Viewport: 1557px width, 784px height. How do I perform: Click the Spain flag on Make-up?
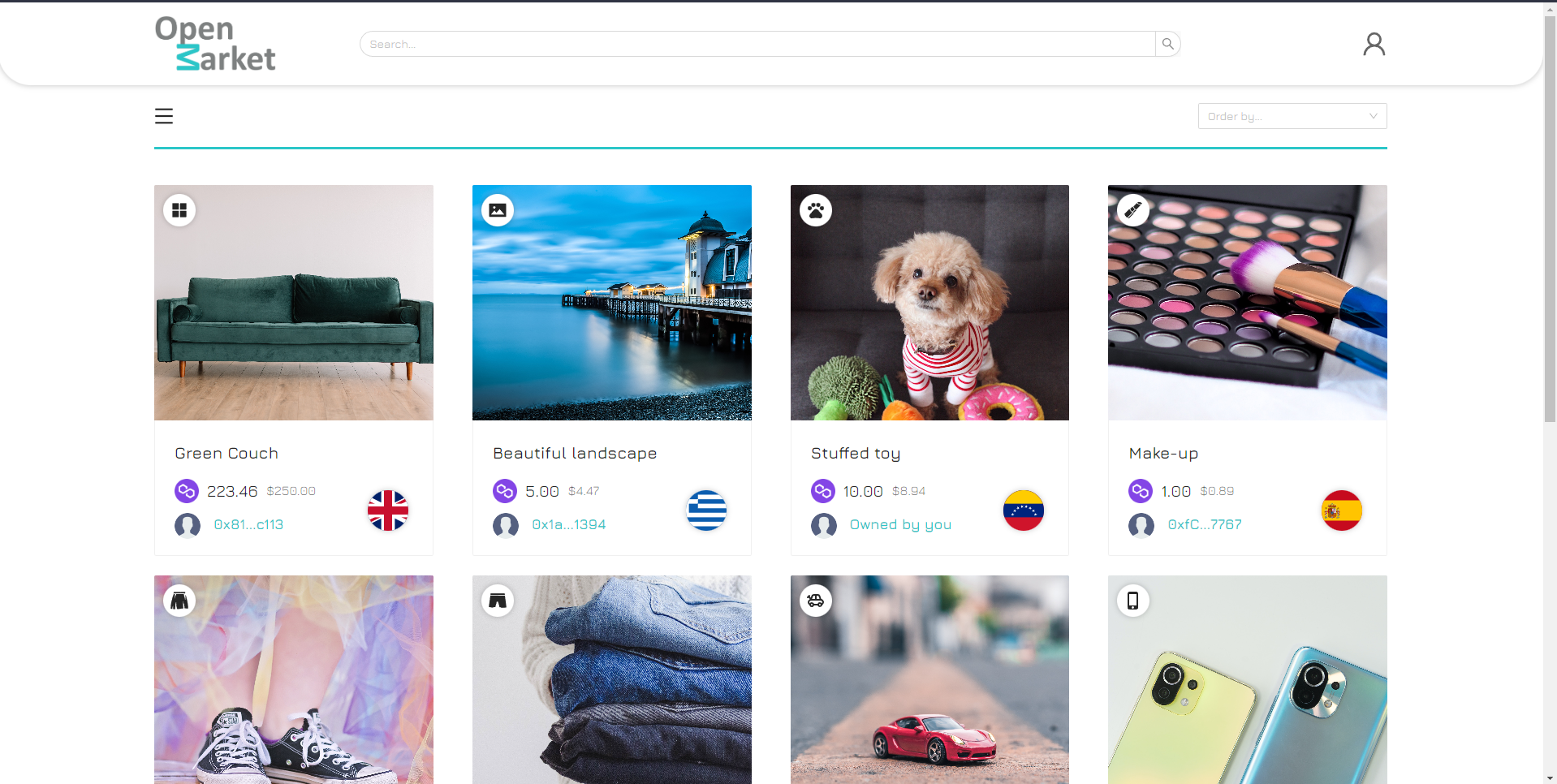(x=1342, y=510)
